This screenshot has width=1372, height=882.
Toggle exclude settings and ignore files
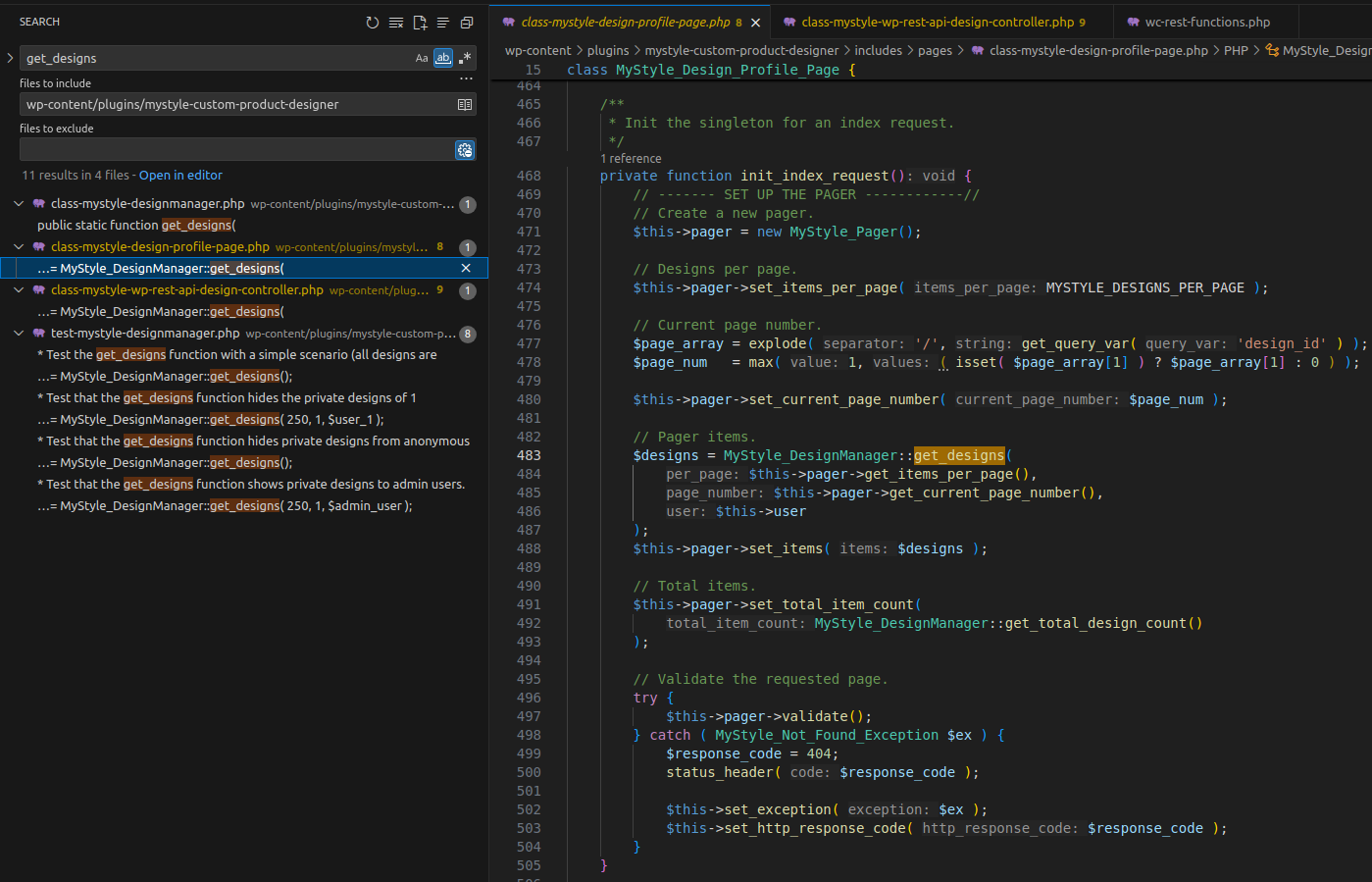coord(465,149)
